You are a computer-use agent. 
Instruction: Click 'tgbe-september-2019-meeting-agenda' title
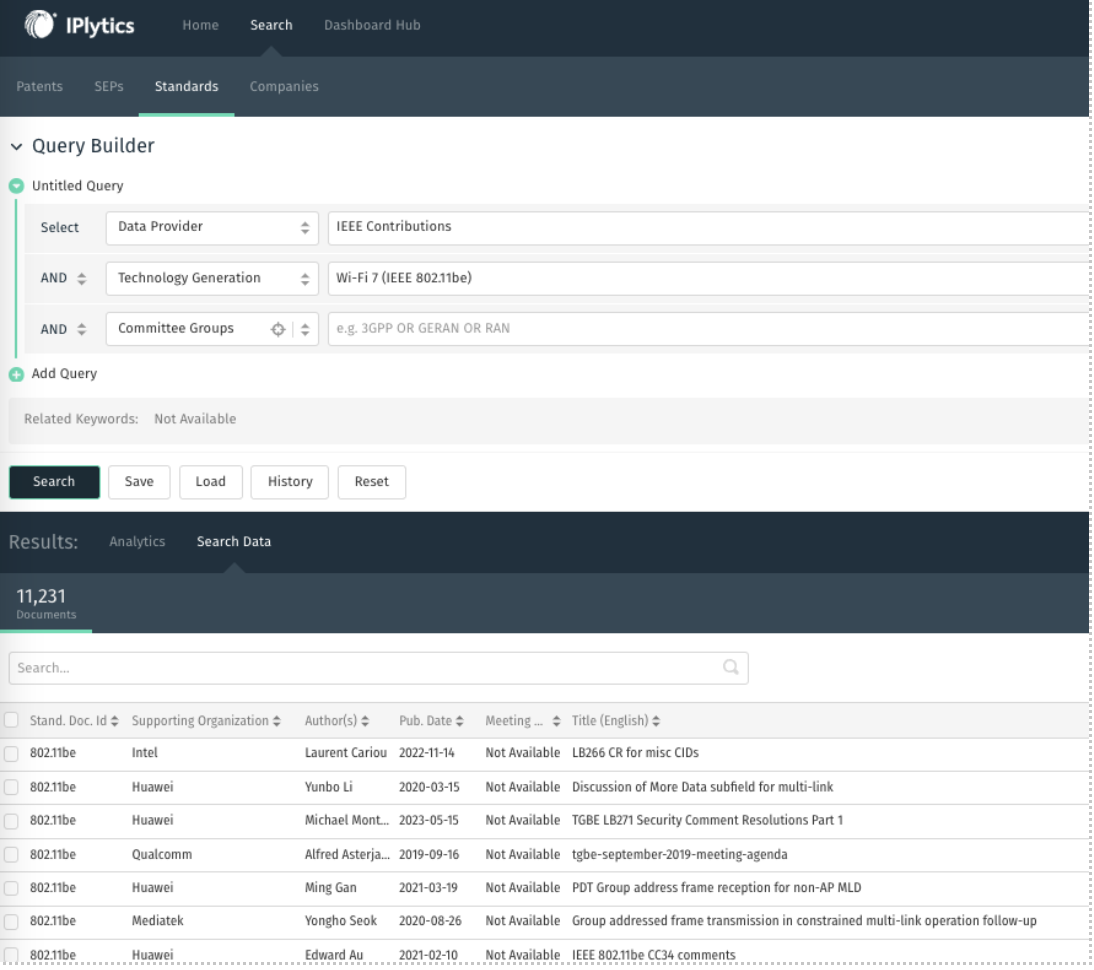[679, 855]
